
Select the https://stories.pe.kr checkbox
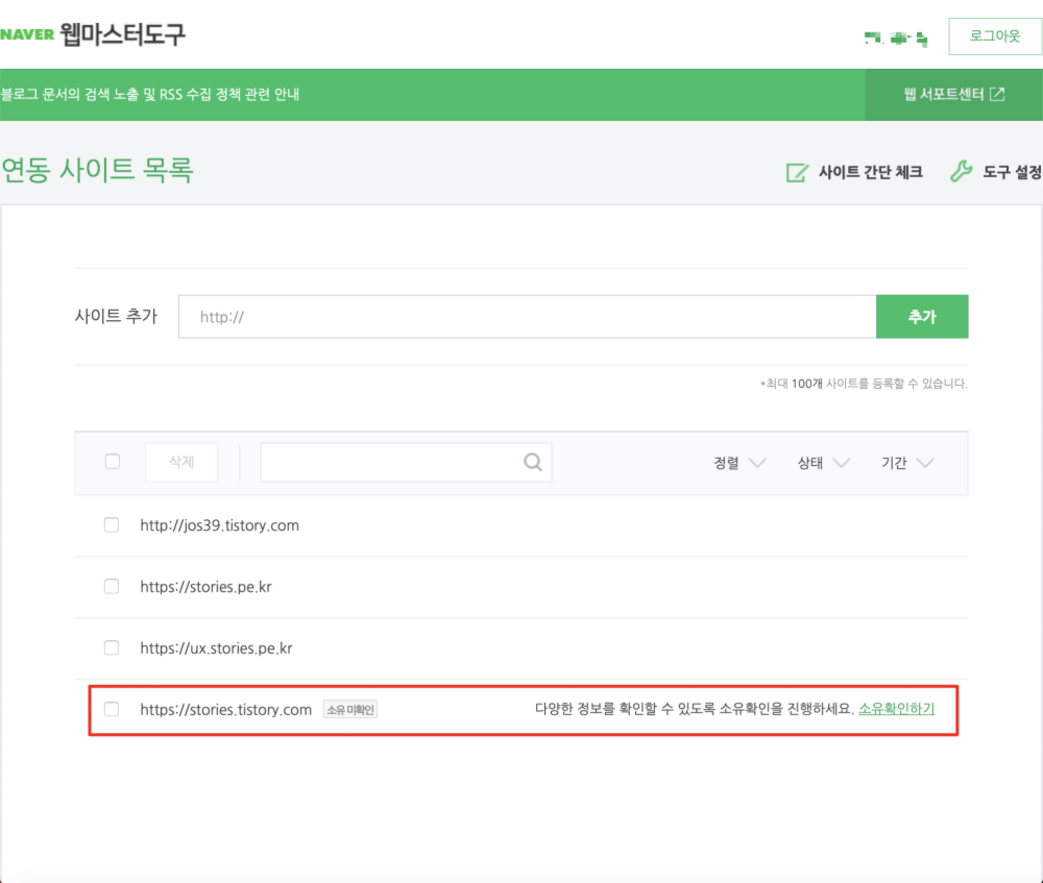(x=112, y=587)
